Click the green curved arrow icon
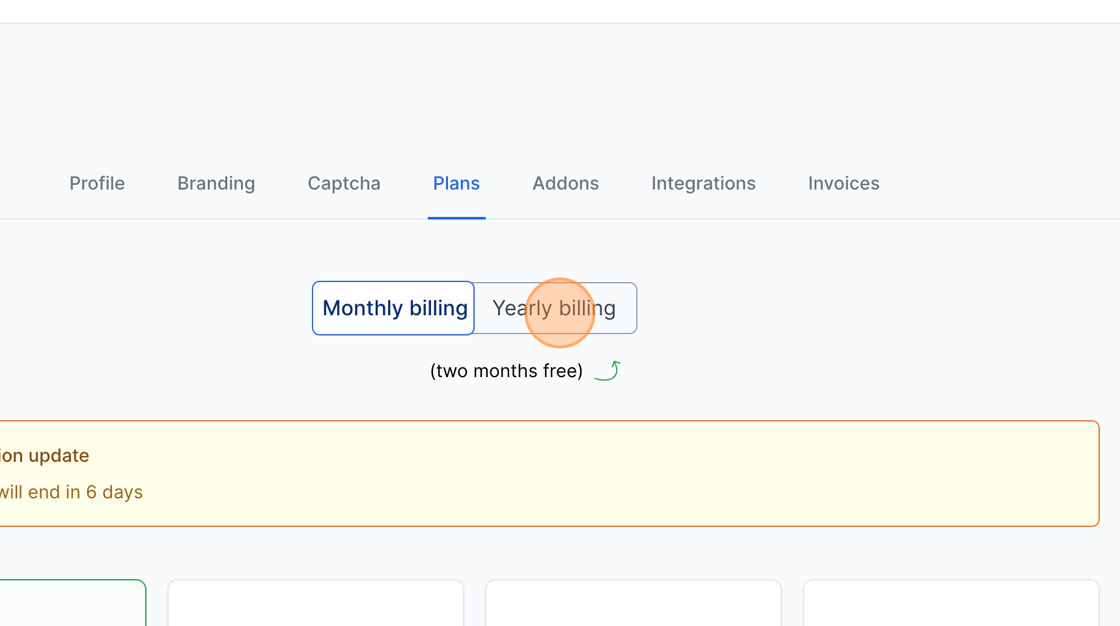 tap(607, 370)
